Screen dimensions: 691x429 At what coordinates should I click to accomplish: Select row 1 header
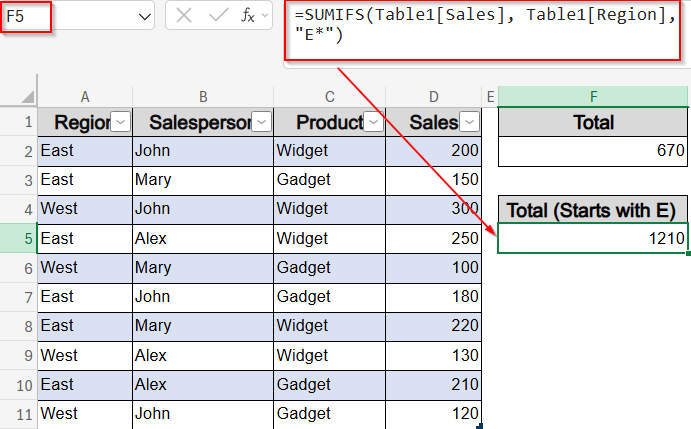coord(19,122)
